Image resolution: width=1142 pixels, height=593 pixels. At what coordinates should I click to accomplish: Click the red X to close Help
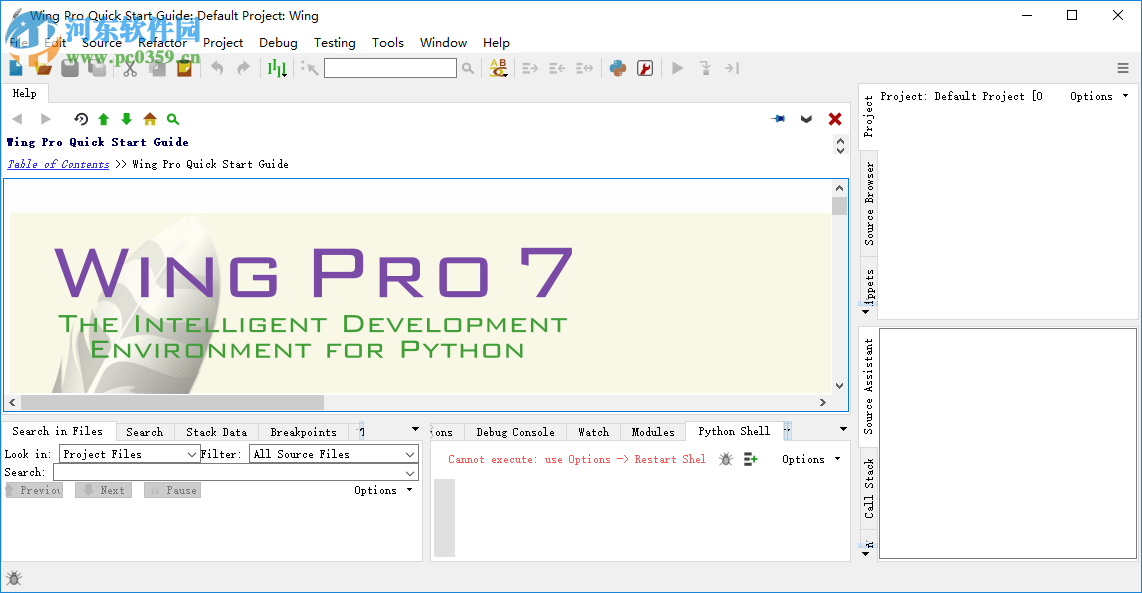(835, 118)
